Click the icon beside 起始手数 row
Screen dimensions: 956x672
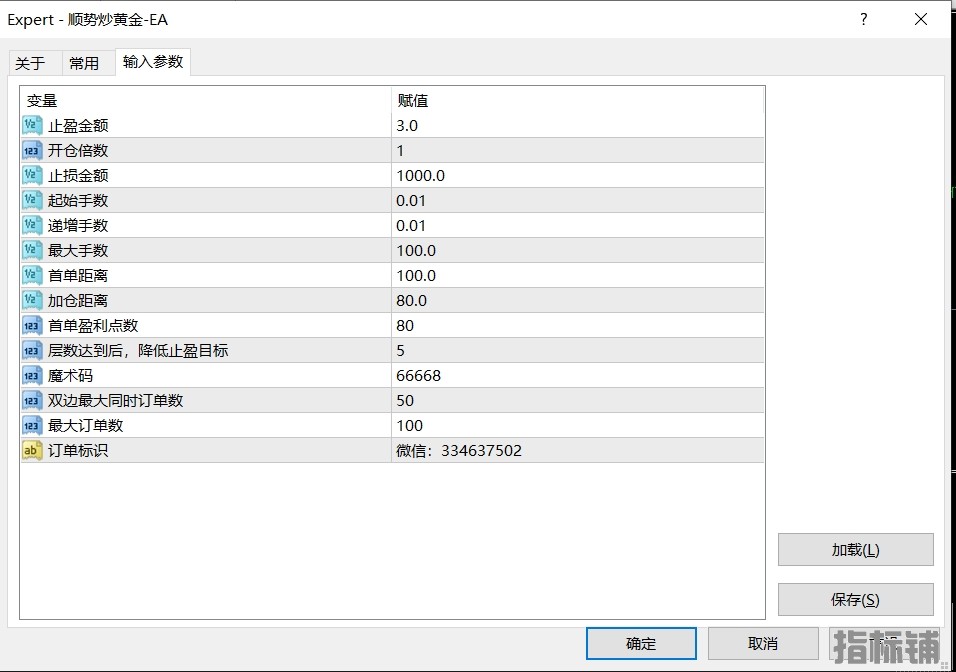tap(32, 200)
